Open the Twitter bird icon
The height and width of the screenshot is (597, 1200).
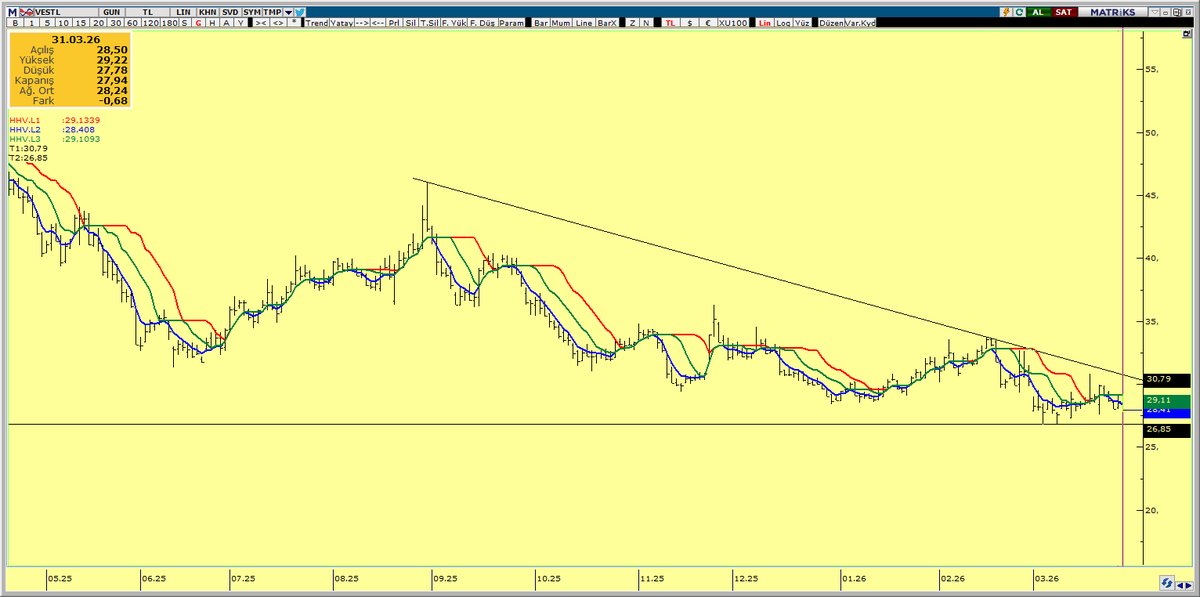tap(299, 11)
